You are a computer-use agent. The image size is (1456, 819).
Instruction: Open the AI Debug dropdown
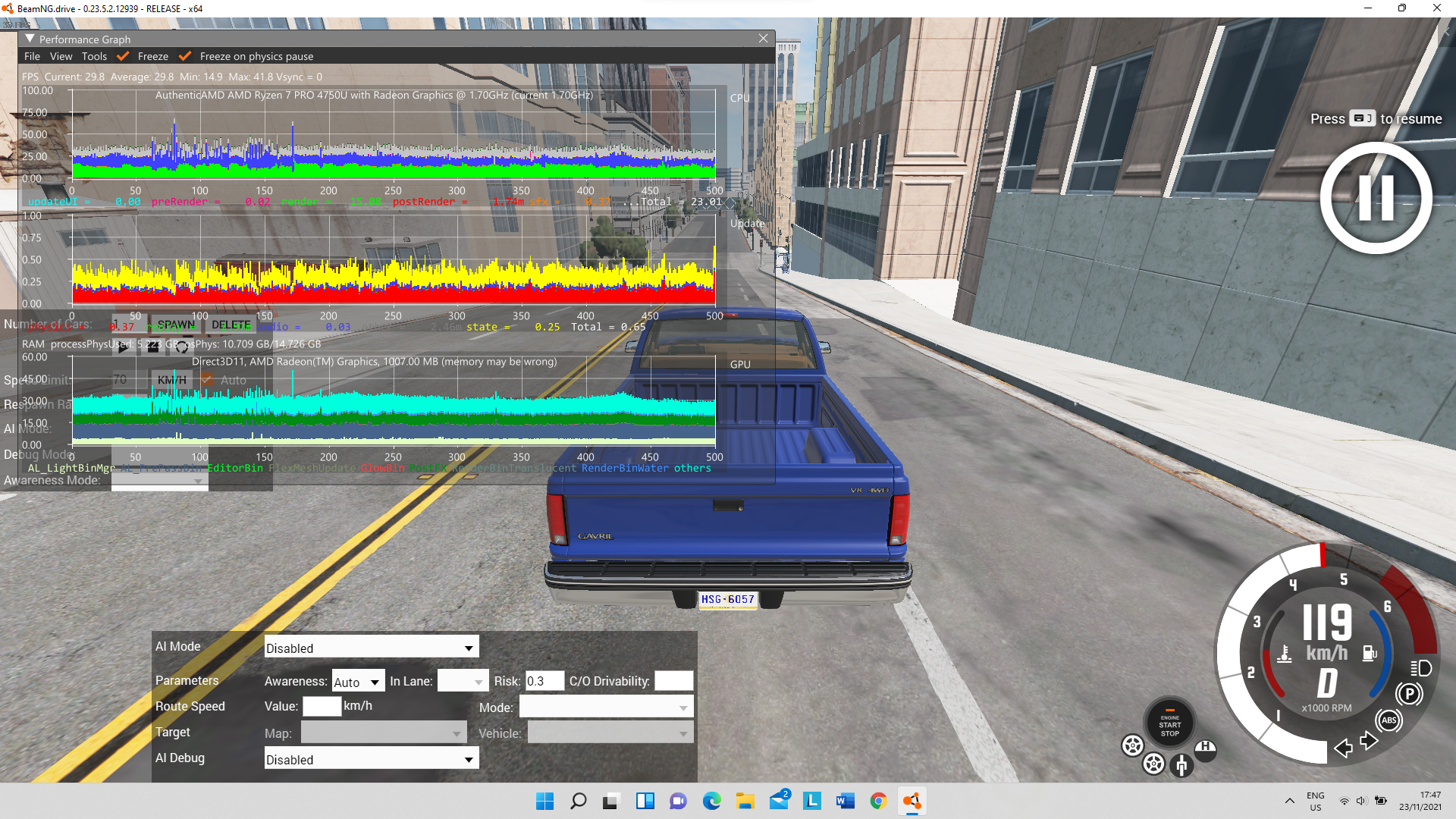pos(372,759)
